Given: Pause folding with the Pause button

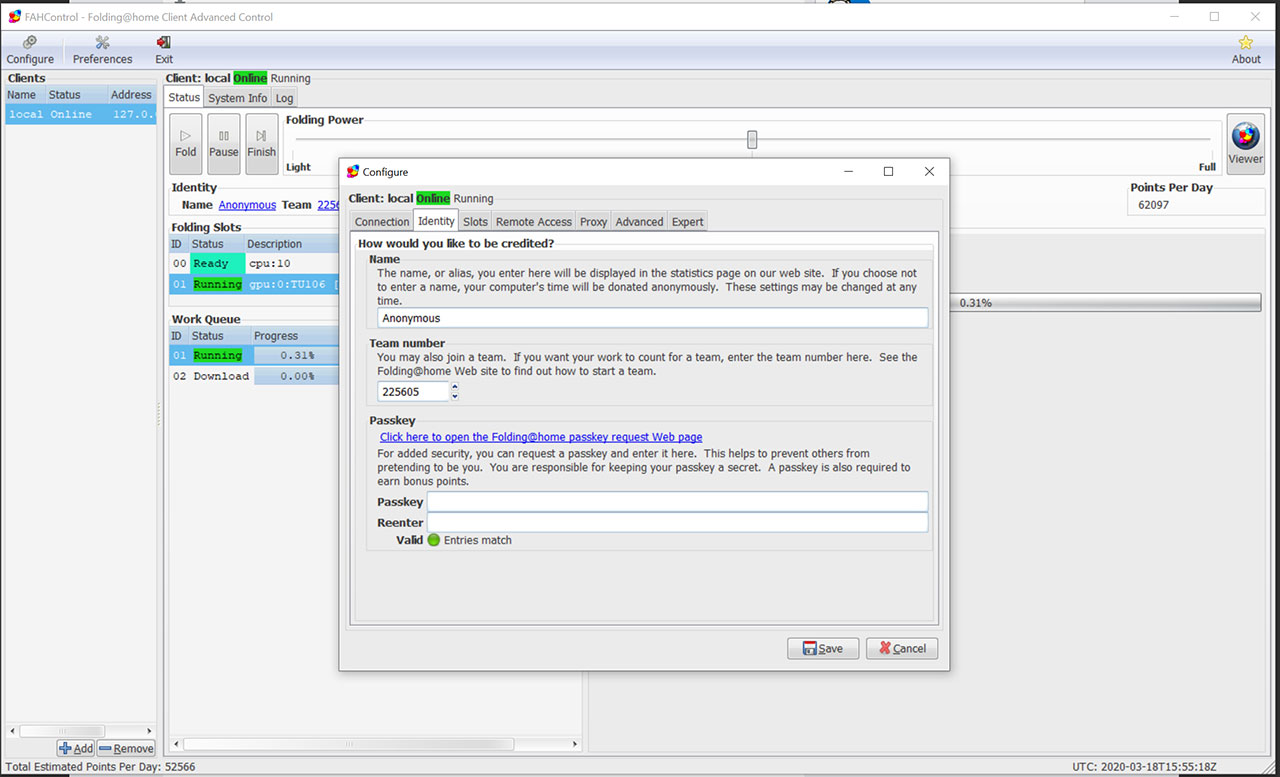Looking at the screenshot, I should 223,143.
